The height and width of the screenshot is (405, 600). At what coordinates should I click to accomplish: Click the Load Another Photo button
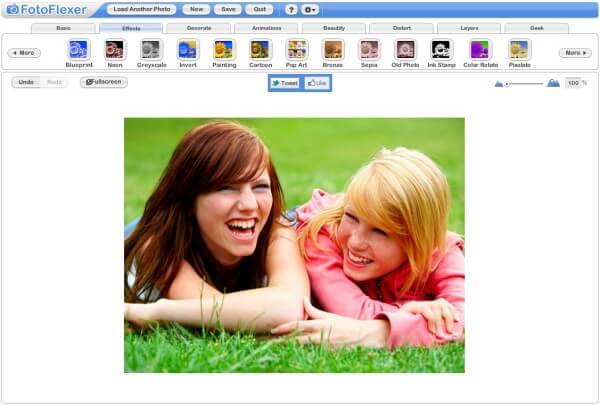(x=142, y=9)
